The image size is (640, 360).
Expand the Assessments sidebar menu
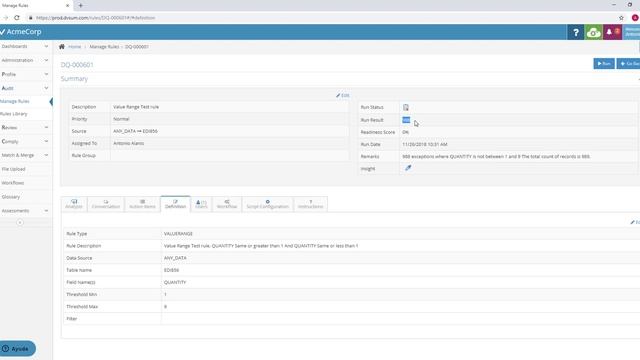tap(25, 211)
